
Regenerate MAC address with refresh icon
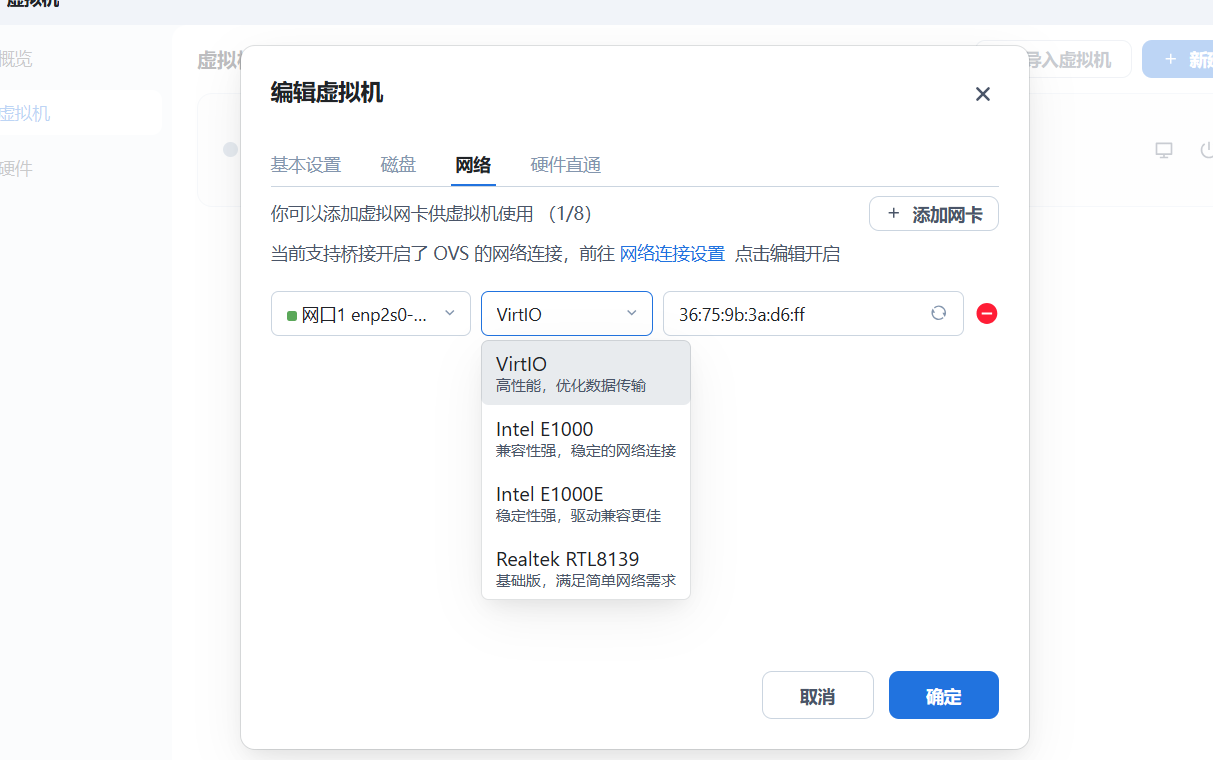938,313
